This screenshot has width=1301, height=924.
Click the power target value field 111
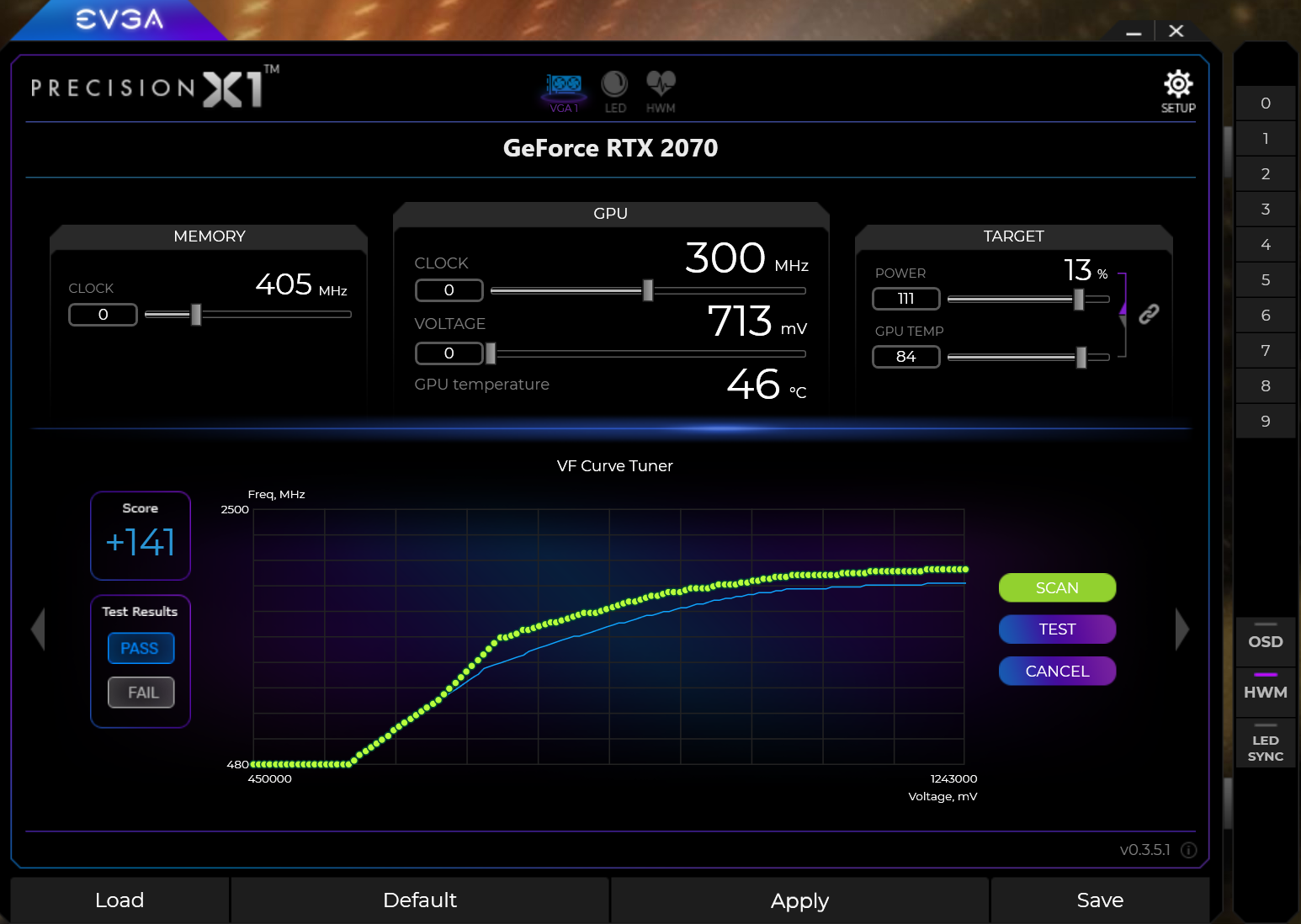click(906, 299)
